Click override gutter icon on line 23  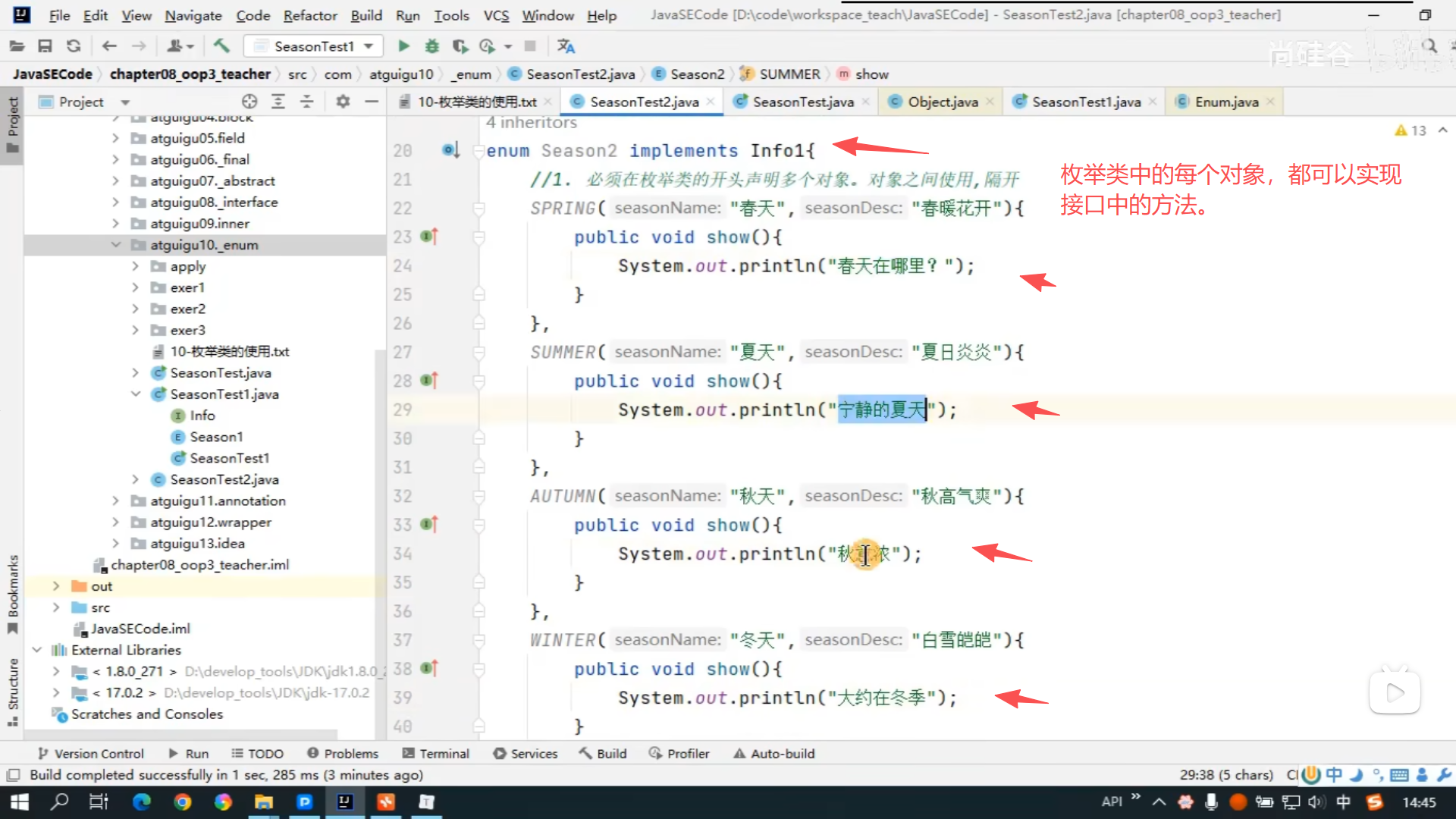[x=429, y=237]
